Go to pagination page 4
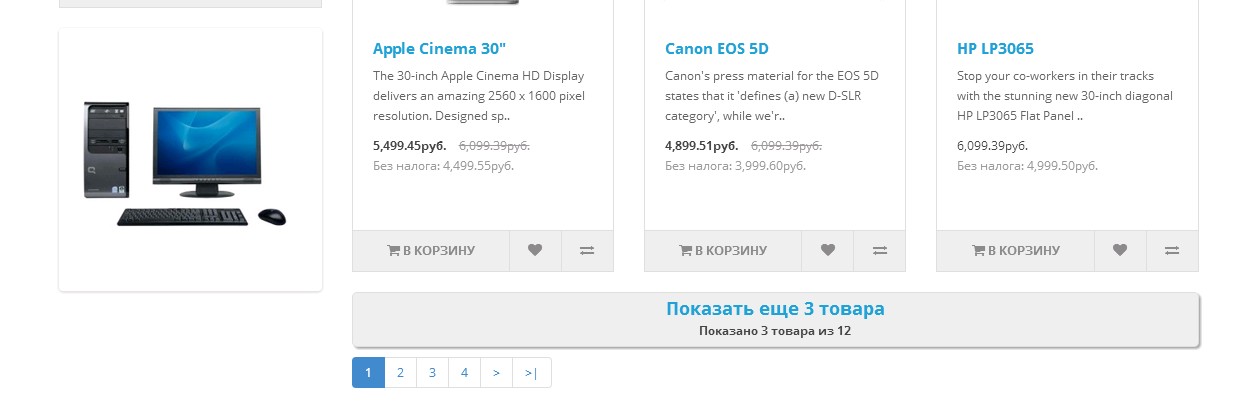The image size is (1239, 416). pos(464,372)
